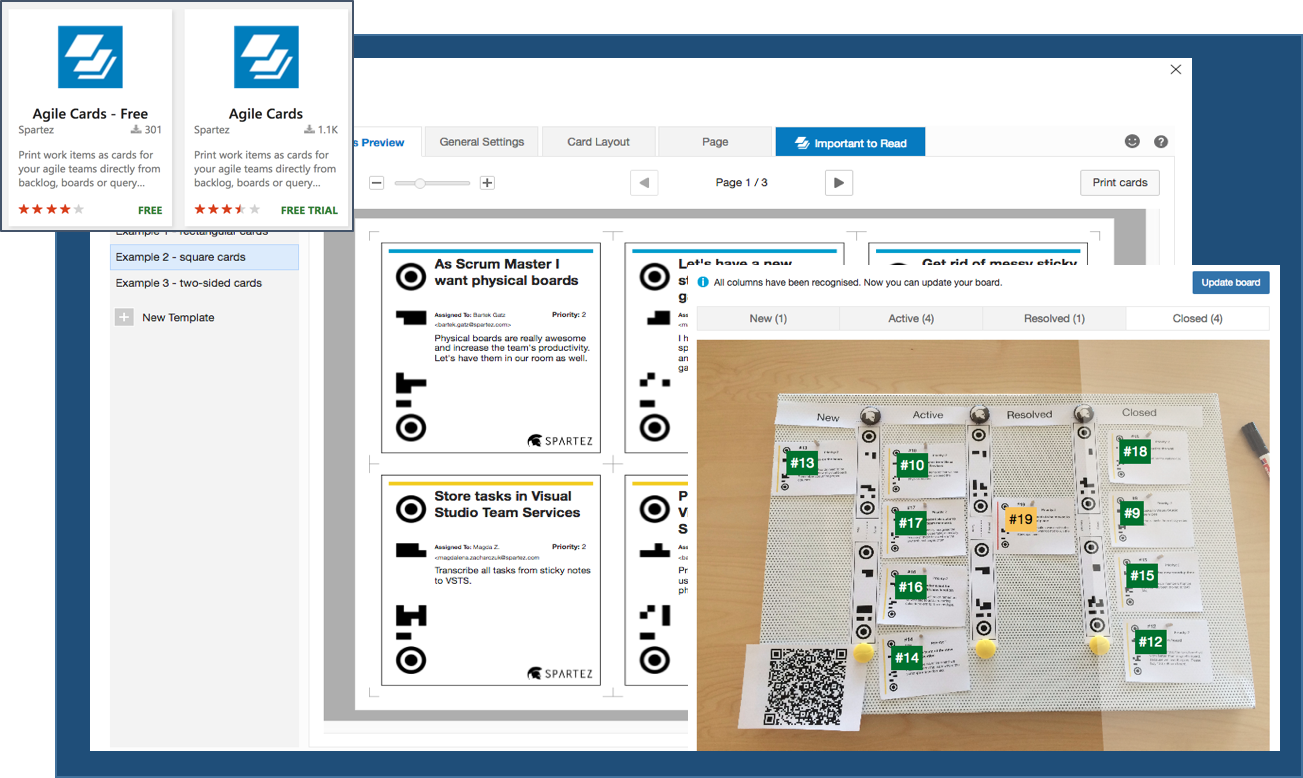Click the green #18 card marker

[x=1135, y=451]
